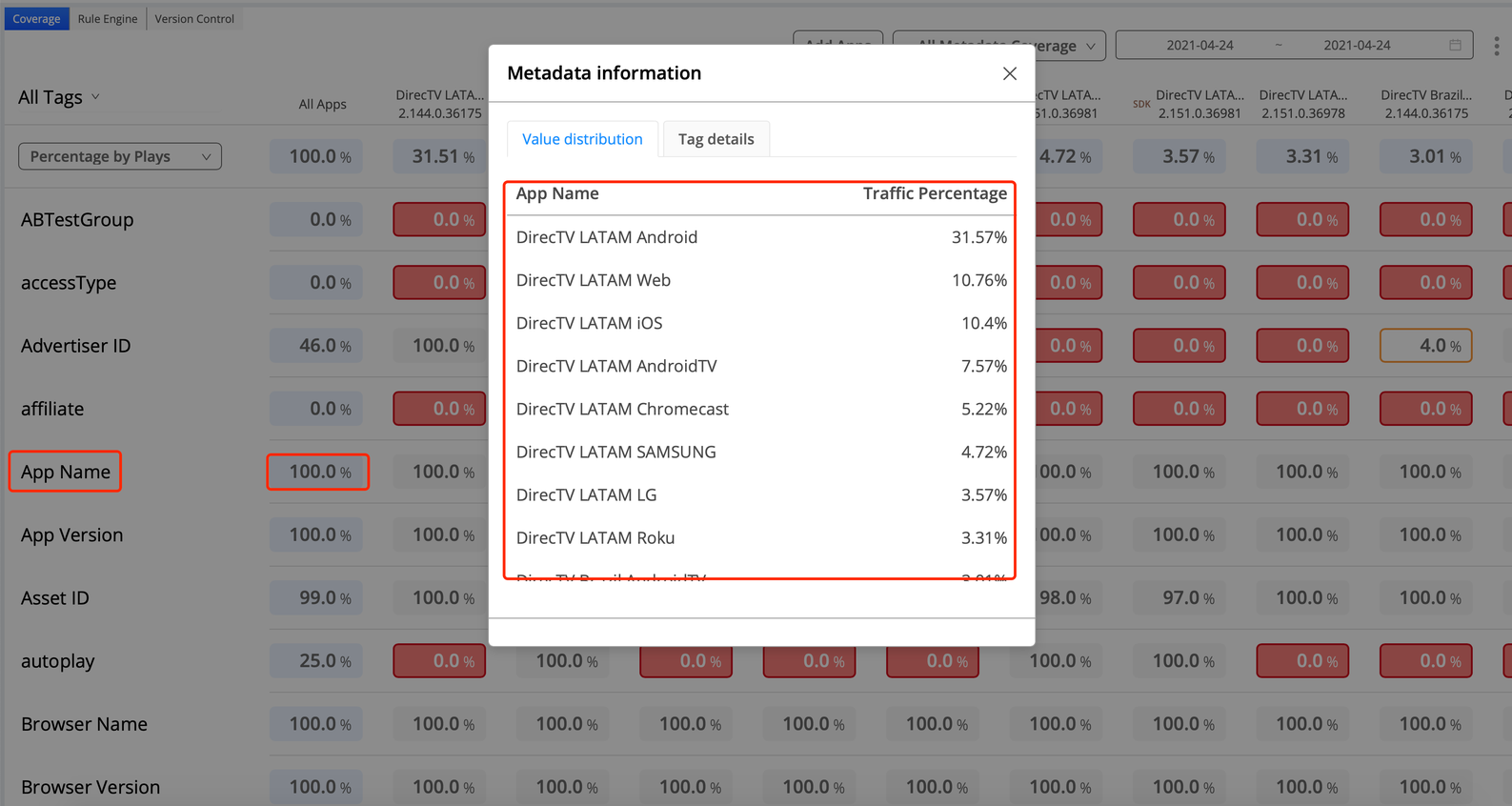
Task: Click the 10.76% traffic percentage value
Action: pyautogui.click(x=979, y=280)
